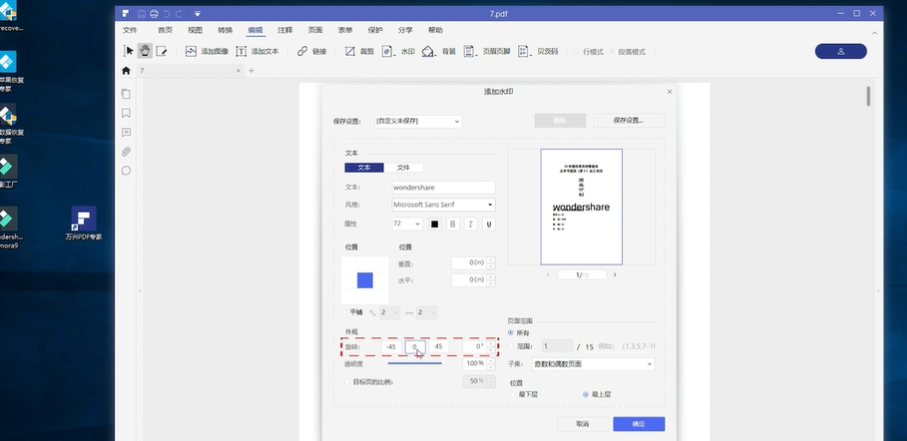Open the page thumbnails sidebar panel
Viewport: 907px width, 441px height.
(x=126, y=94)
